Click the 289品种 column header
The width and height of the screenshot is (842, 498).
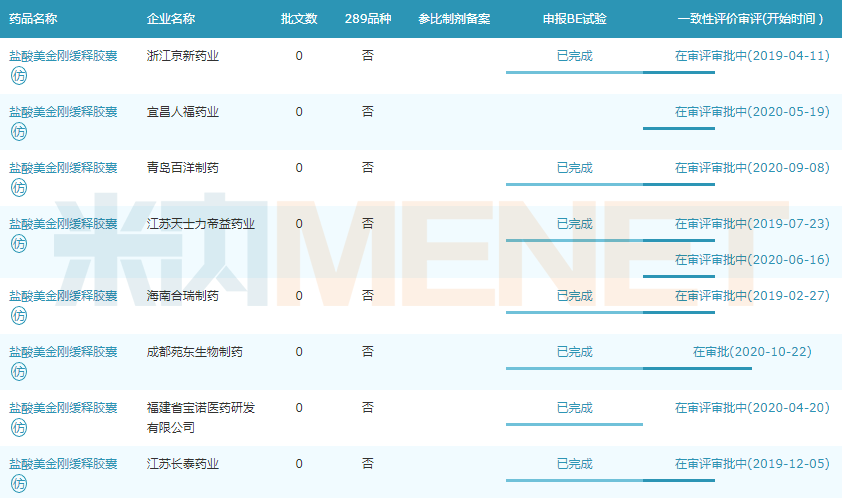tap(368, 19)
